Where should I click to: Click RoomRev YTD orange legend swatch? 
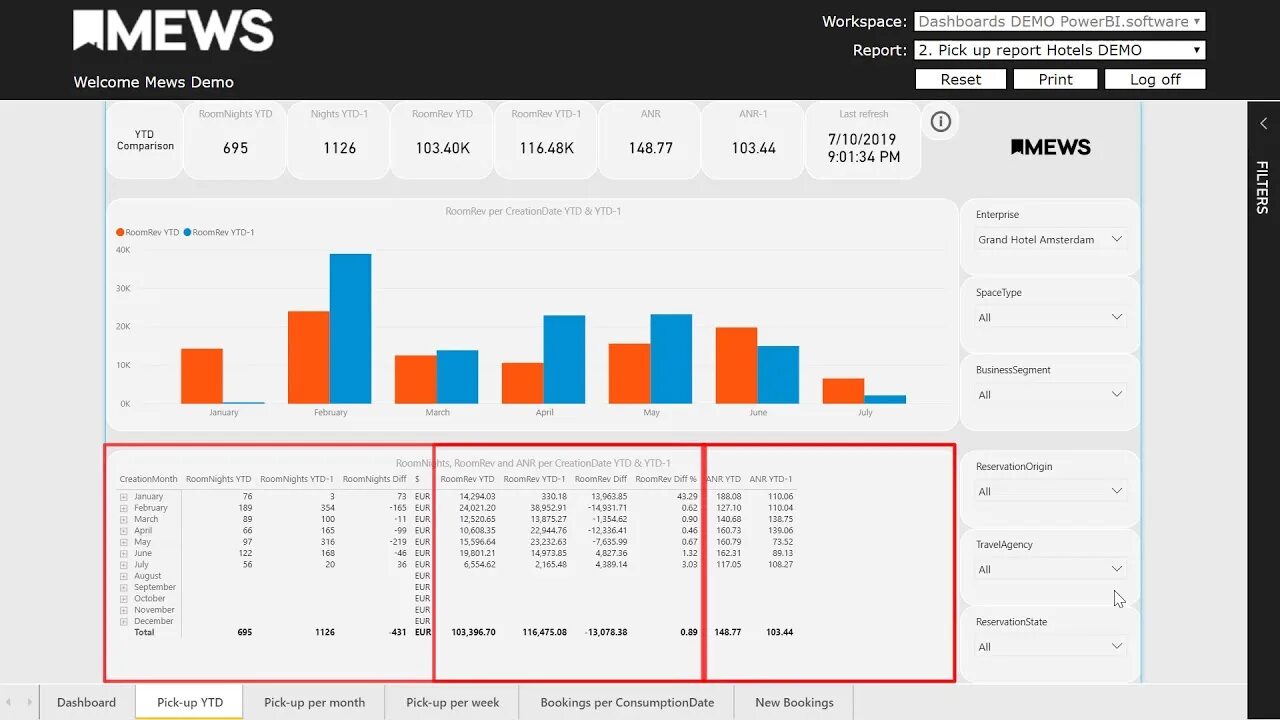pyautogui.click(x=120, y=232)
